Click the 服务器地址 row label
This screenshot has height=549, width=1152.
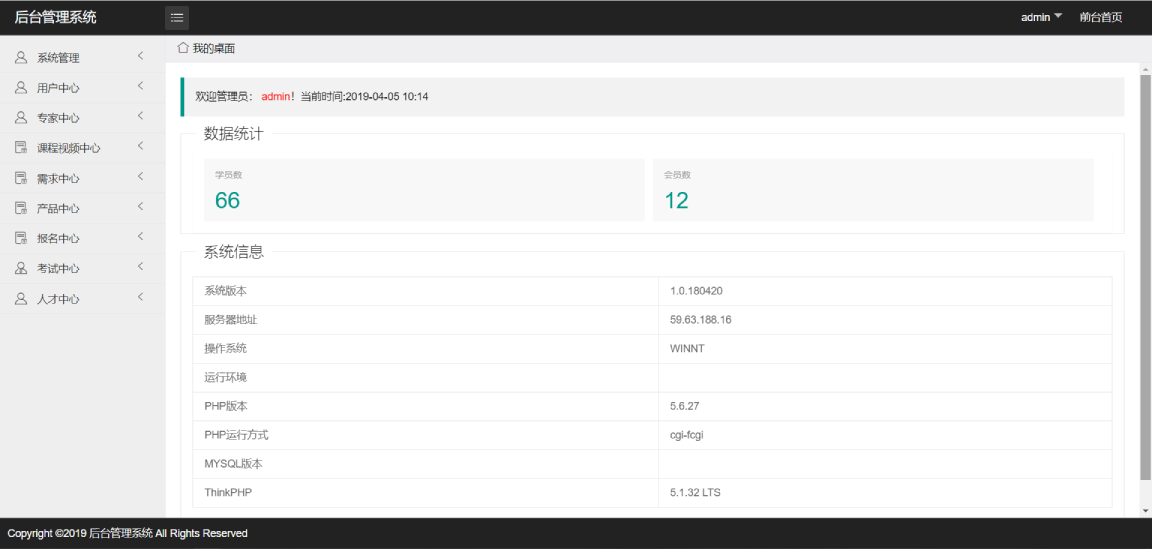click(231, 320)
